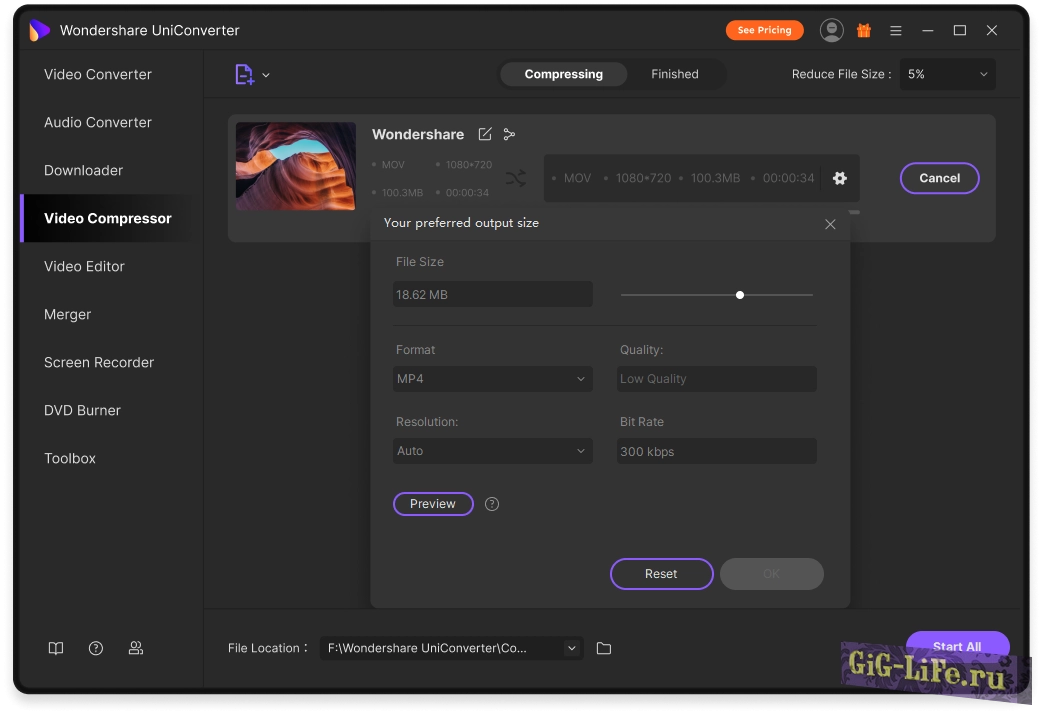The width and height of the screenshot is (1042, 715).
Task: Expand the File Location path dropdown
Action: (x=571, y=648)
